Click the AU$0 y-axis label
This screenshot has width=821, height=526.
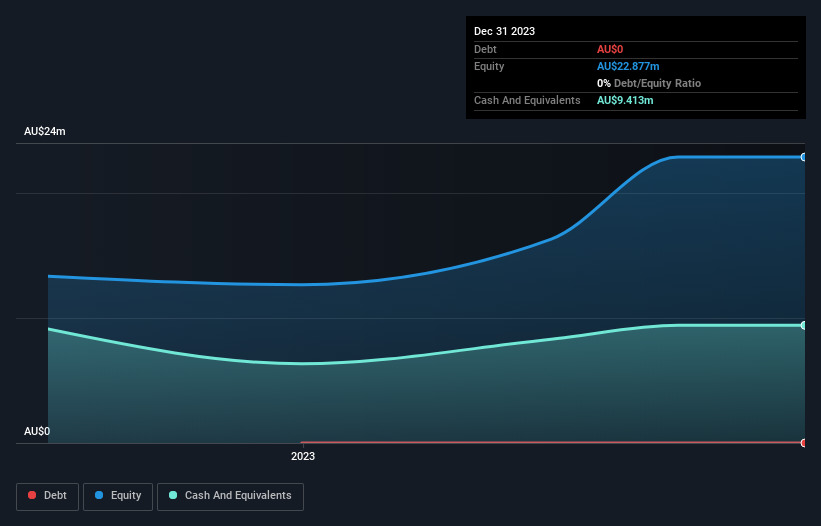(x=37, y=431)
